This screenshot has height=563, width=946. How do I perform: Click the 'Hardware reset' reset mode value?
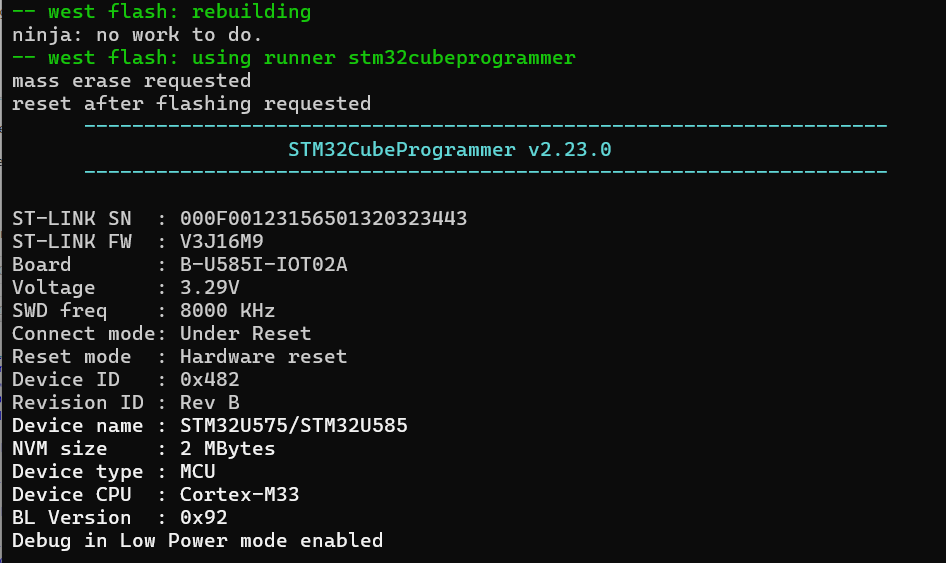coord(264,356)
